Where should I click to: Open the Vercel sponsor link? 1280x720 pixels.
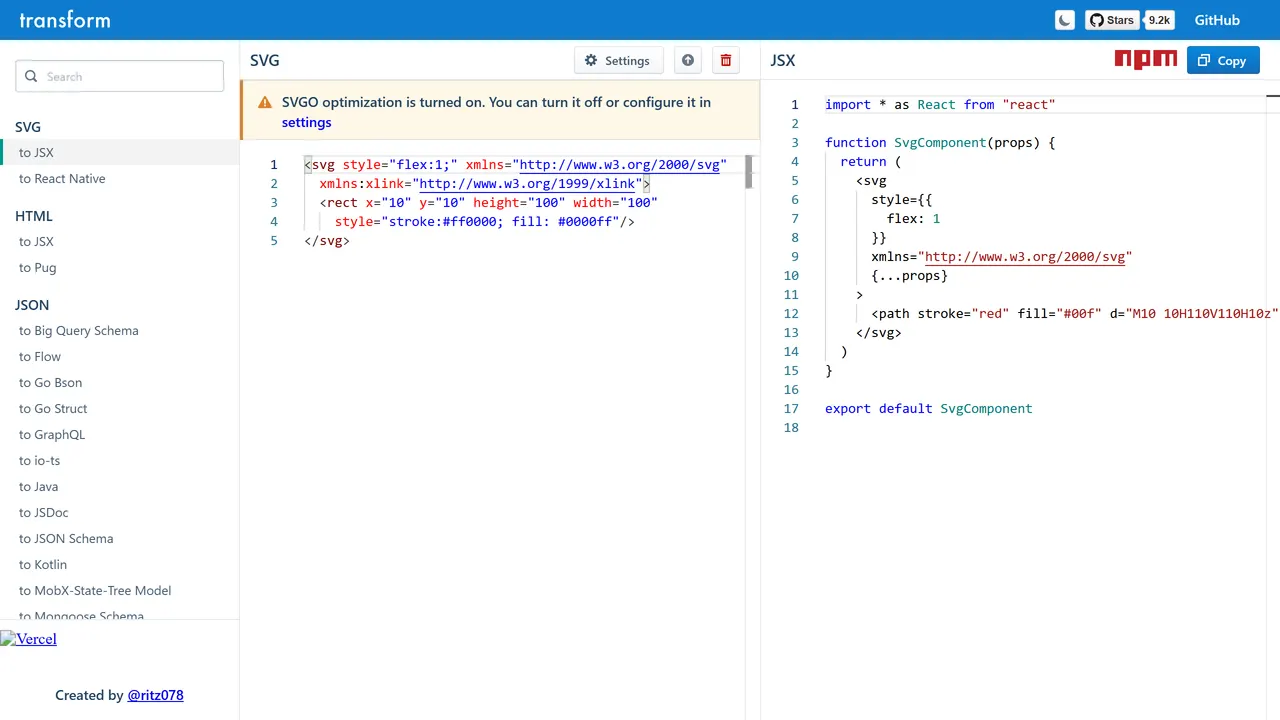(x=28, y=639)
